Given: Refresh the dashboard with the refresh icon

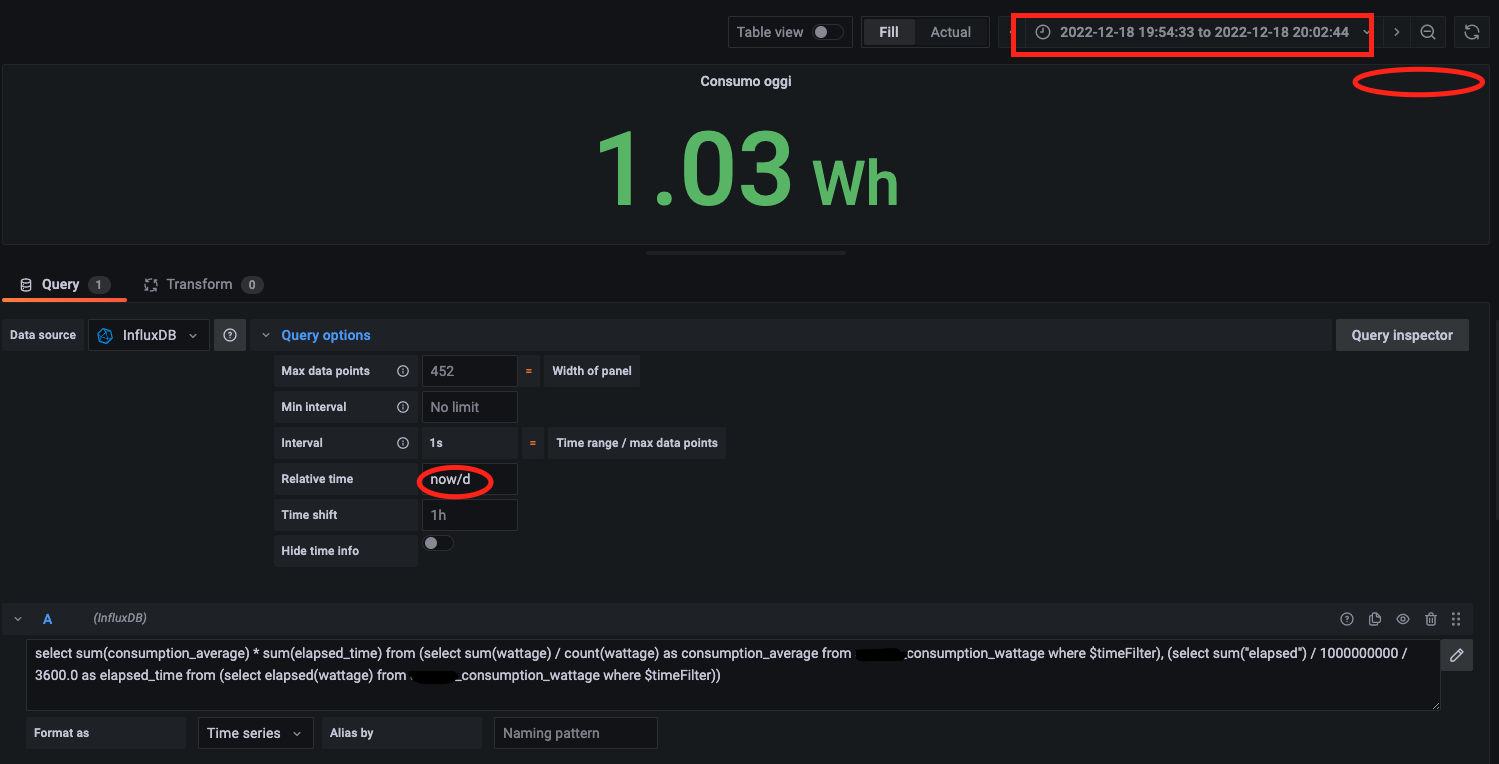Looking at the screenshot, I should point(1471,31).
